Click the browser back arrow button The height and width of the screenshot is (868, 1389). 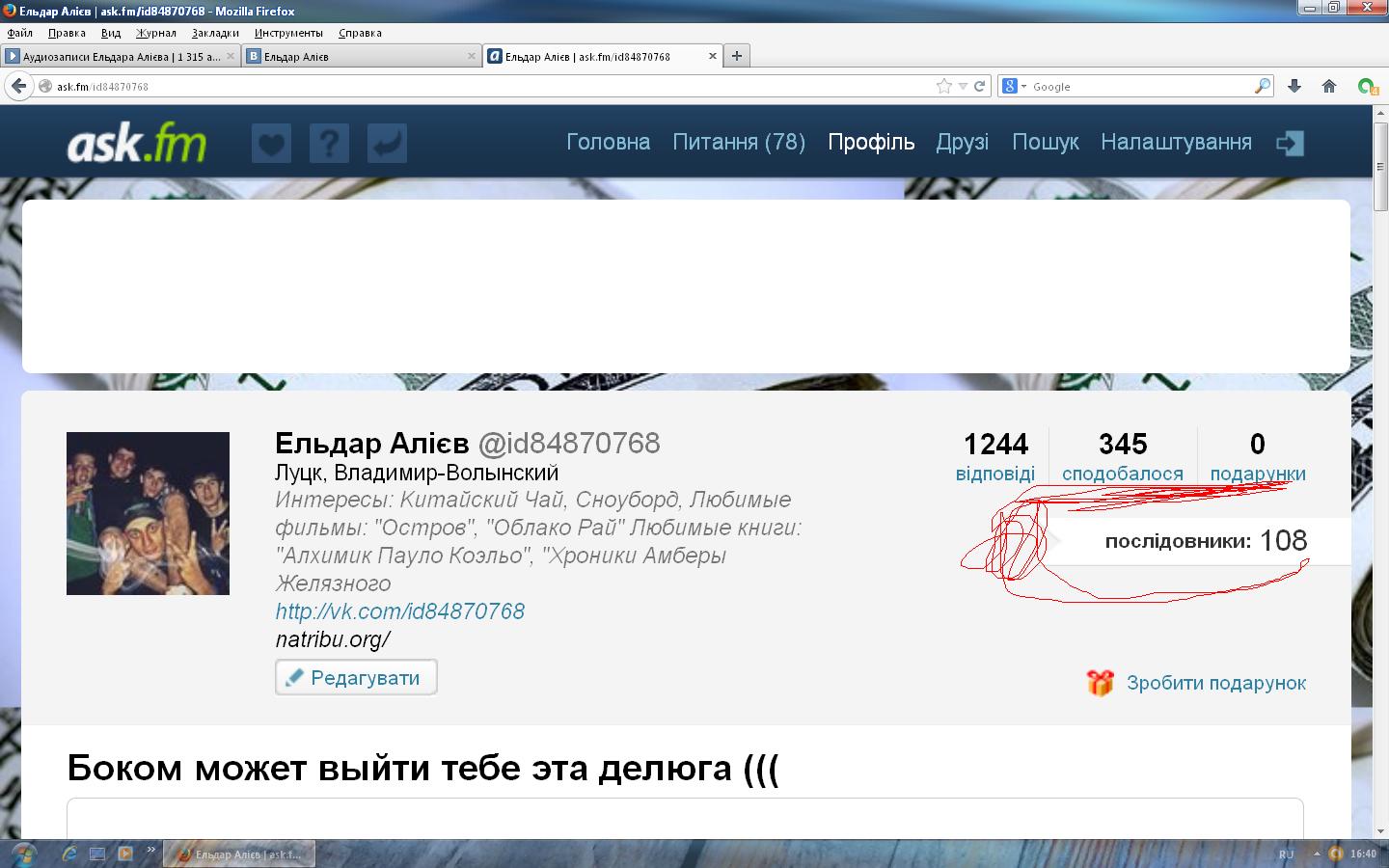(18, 86)
